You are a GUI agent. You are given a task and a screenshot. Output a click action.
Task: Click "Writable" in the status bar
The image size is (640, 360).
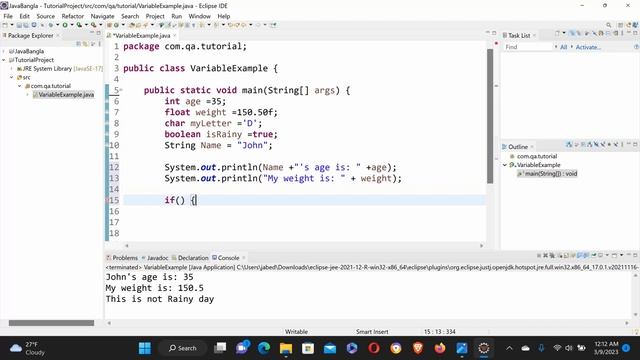pyautogui.click(x=296, y=332)
